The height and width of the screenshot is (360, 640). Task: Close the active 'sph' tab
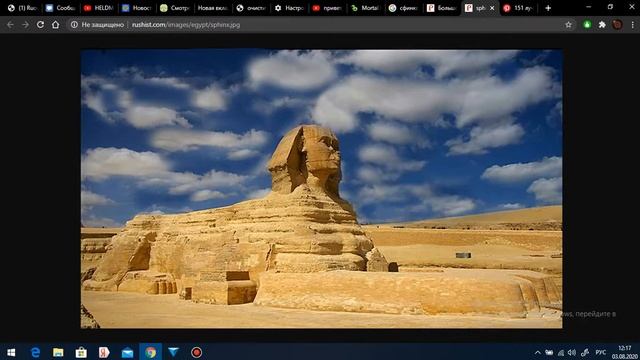pos(492,8)
